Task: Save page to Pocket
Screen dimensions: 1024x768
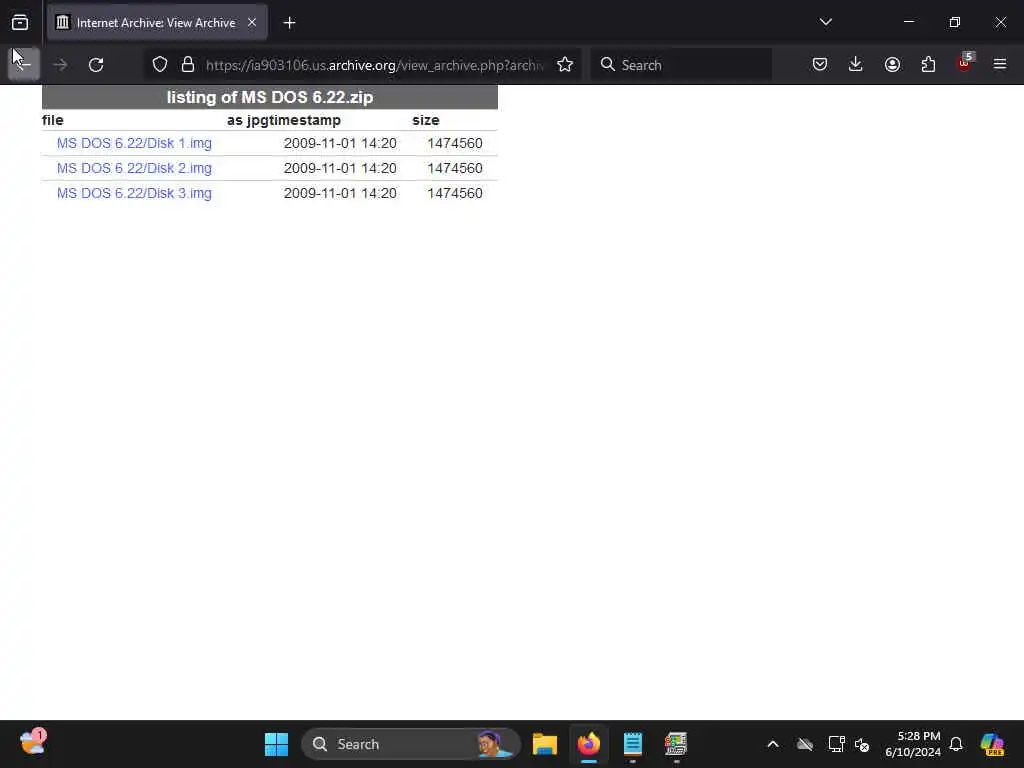Action: pos(820,65)
